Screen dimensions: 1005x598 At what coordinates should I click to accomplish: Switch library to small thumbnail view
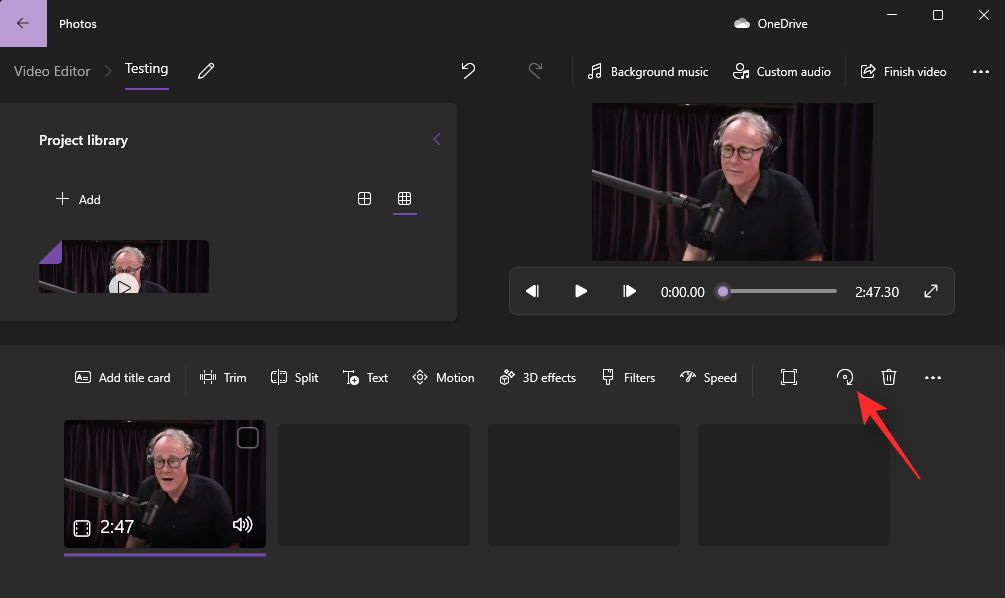[404, 199]
